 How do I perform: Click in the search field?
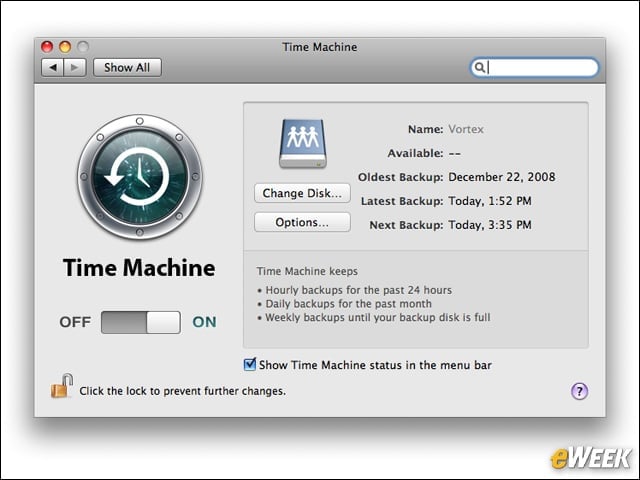click(535, 67)
